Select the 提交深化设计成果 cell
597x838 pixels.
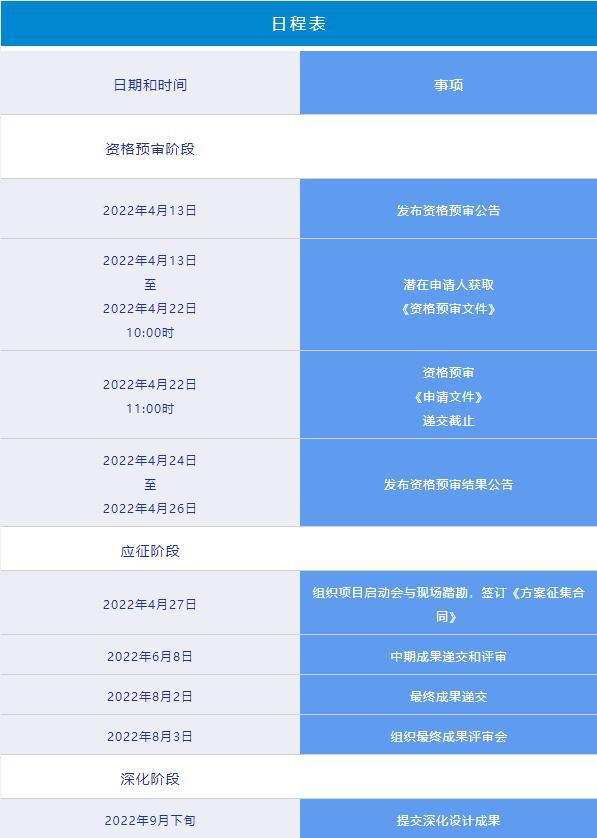point(448,819)
